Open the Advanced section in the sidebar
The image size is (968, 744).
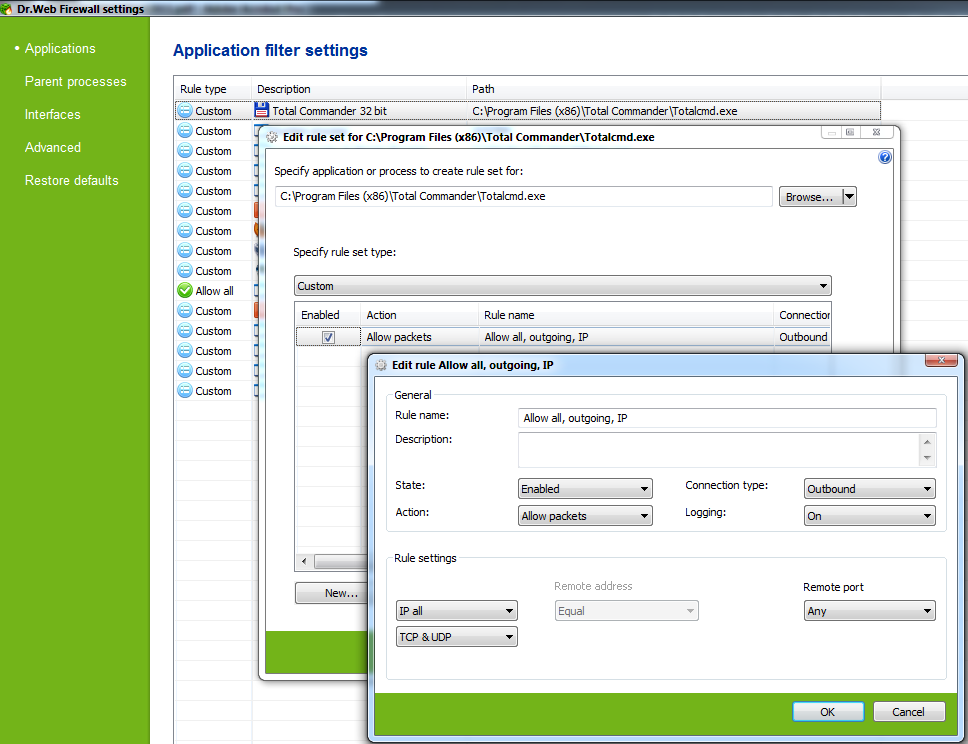[x=52, y=148]
